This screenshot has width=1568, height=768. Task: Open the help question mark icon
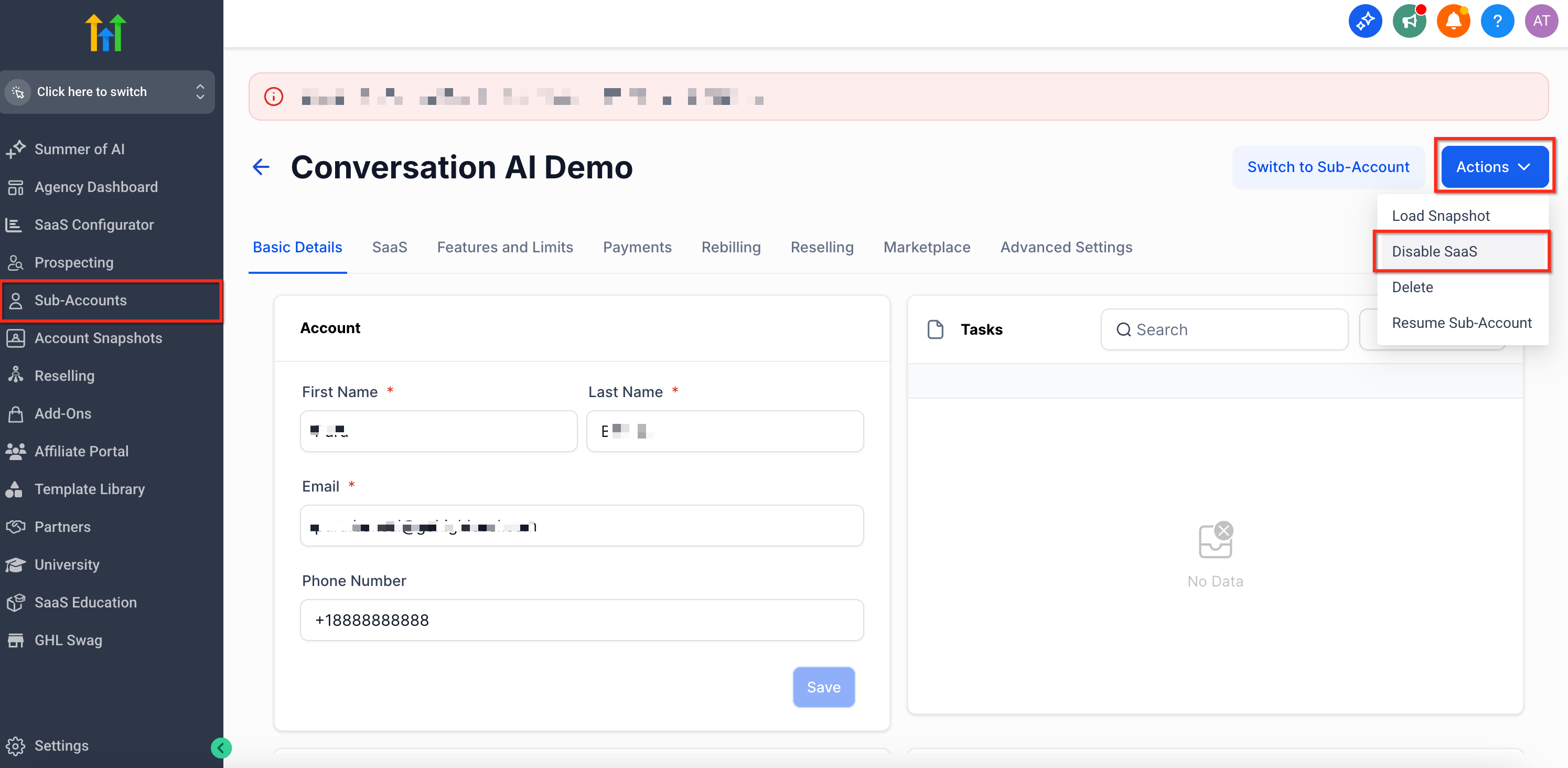click(1497, 22)
